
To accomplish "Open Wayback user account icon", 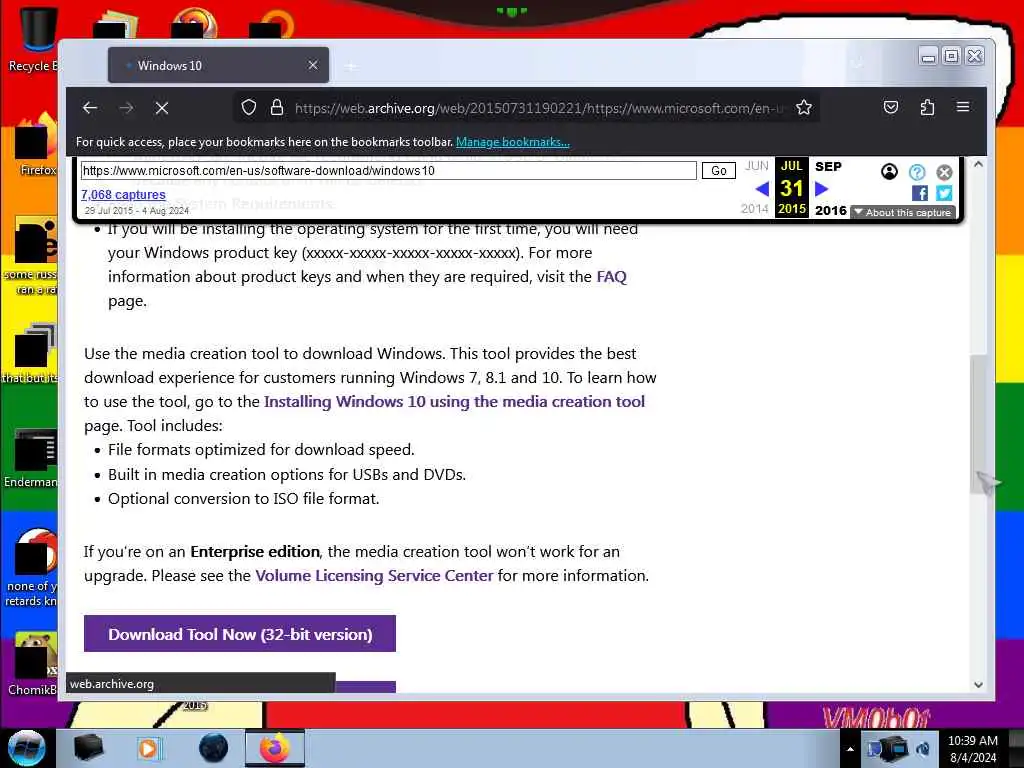I will 889,172.
